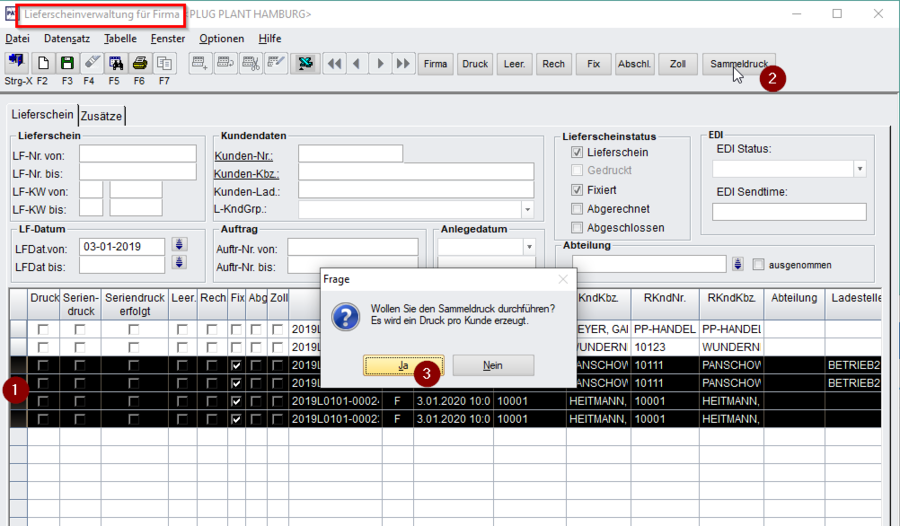Open the EDI Status dropdown

coord(859,170)
